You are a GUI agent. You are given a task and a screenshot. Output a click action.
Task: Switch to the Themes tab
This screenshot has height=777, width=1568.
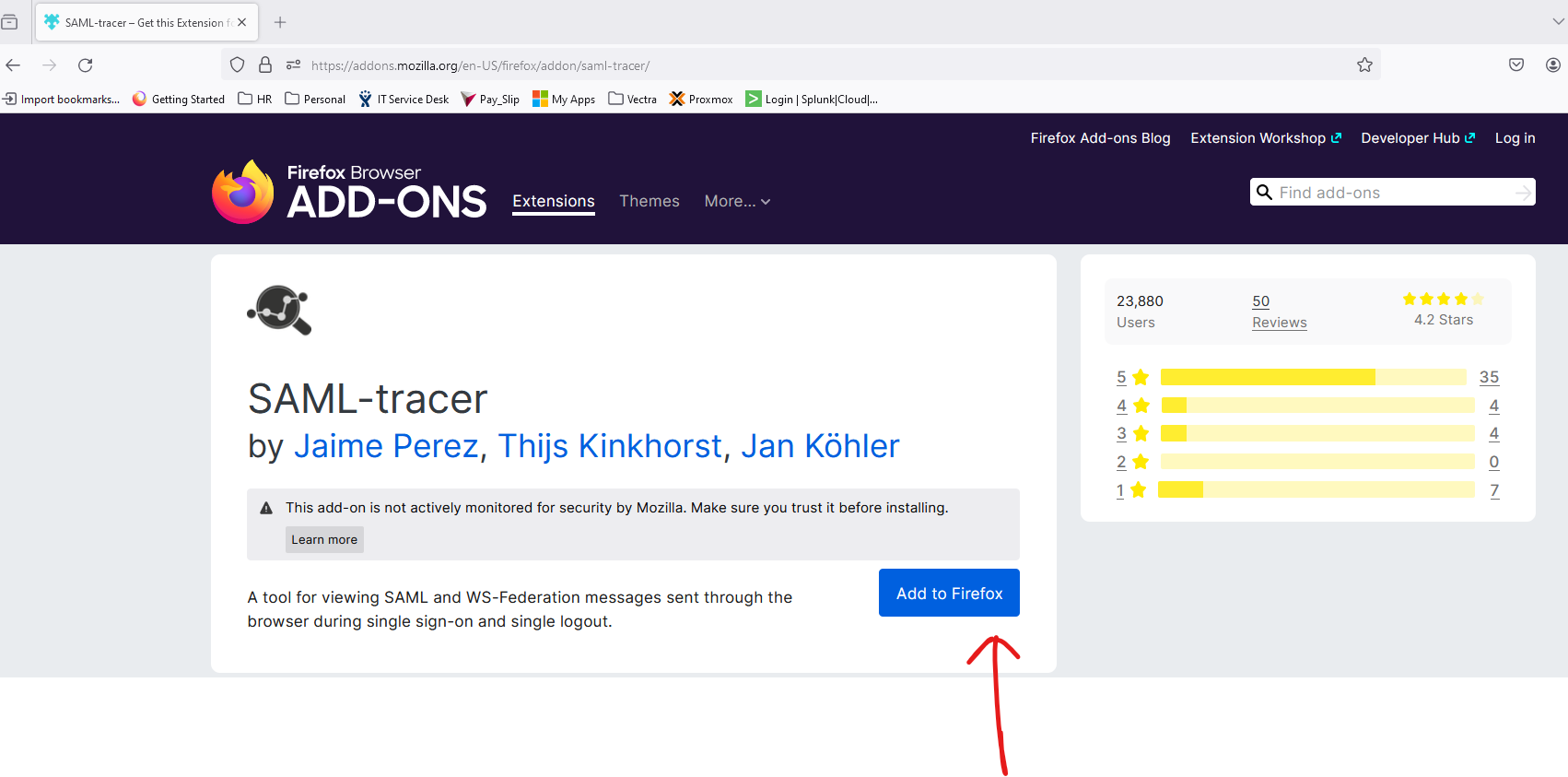click(x=649, y=201)
